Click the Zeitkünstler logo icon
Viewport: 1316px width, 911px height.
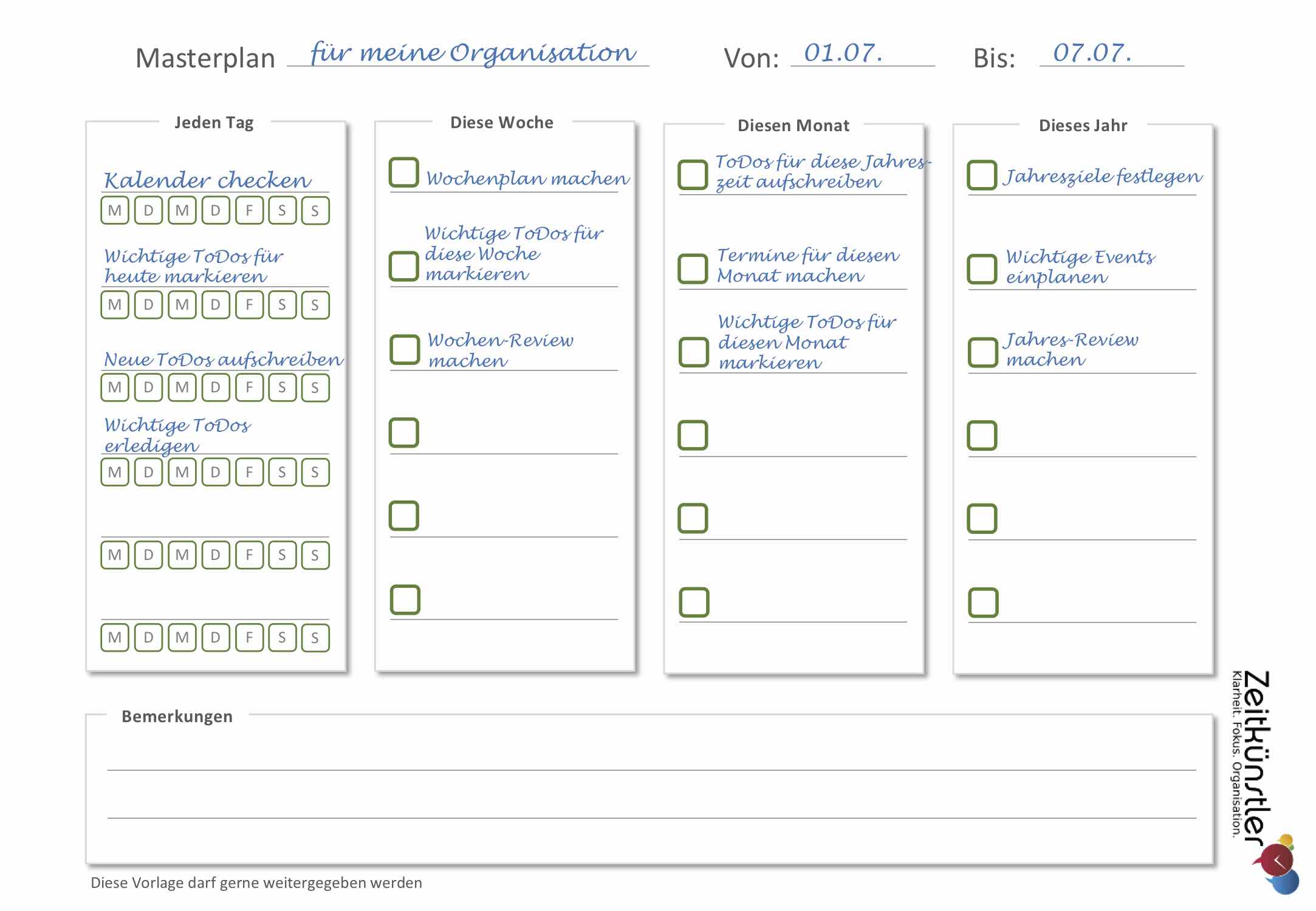coord(1277,864)
